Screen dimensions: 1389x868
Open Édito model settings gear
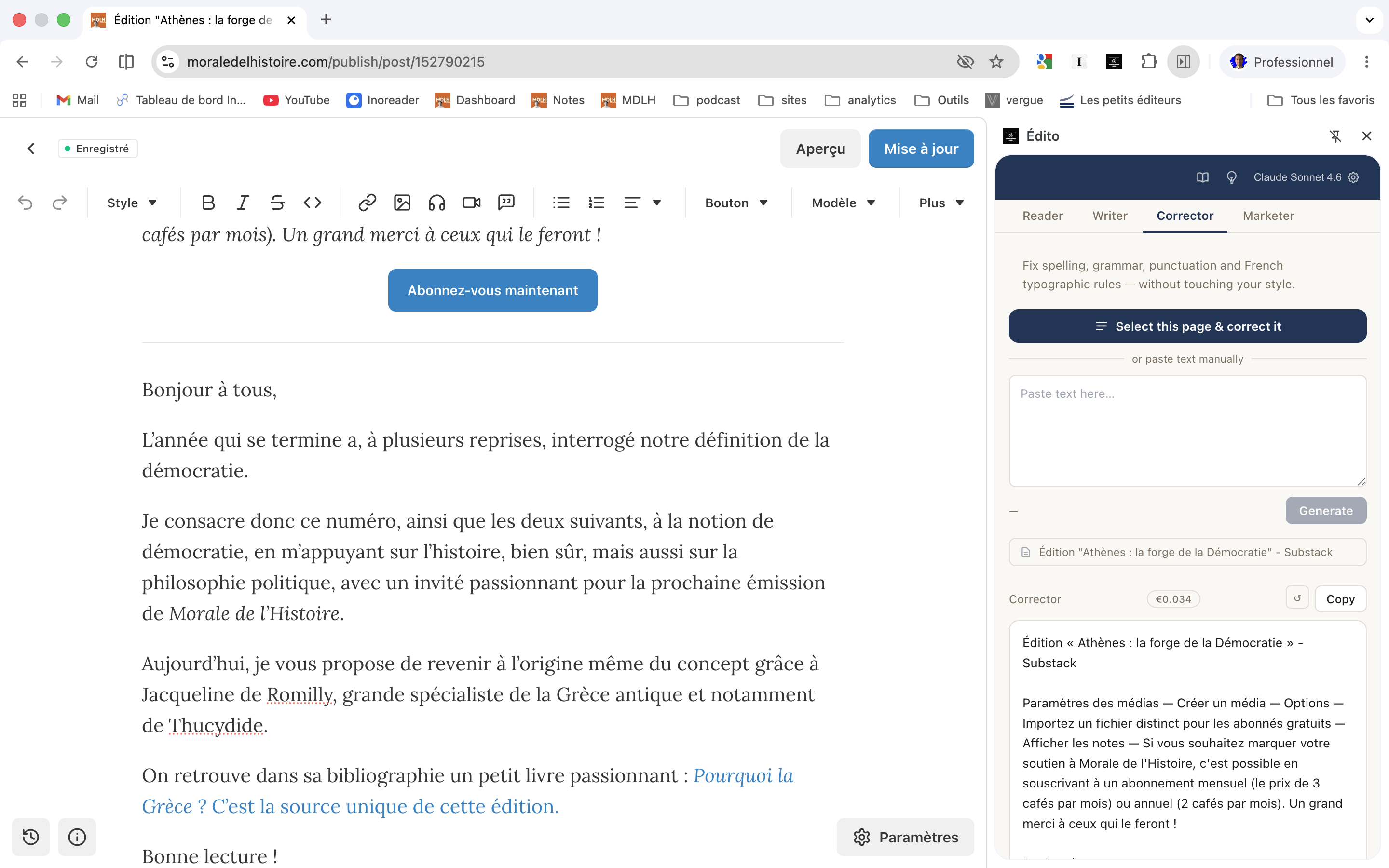click(1353, 177)
